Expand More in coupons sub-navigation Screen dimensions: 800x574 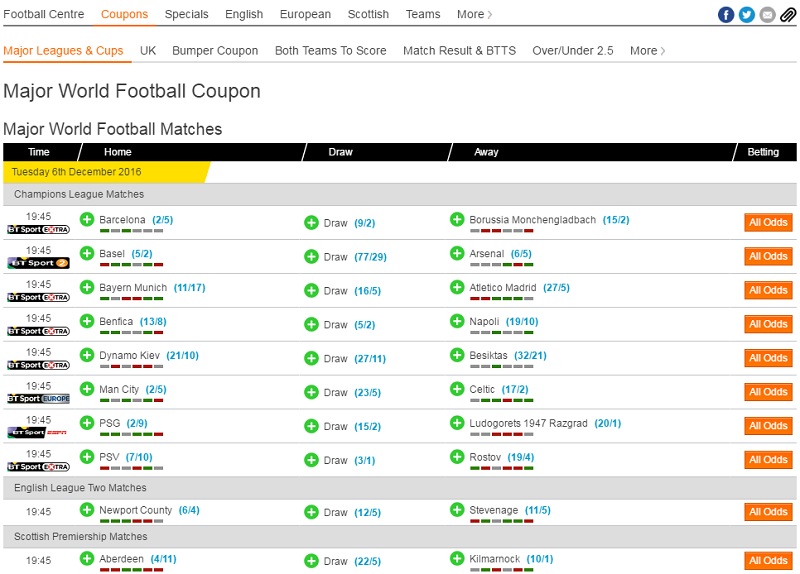[647, 51]
